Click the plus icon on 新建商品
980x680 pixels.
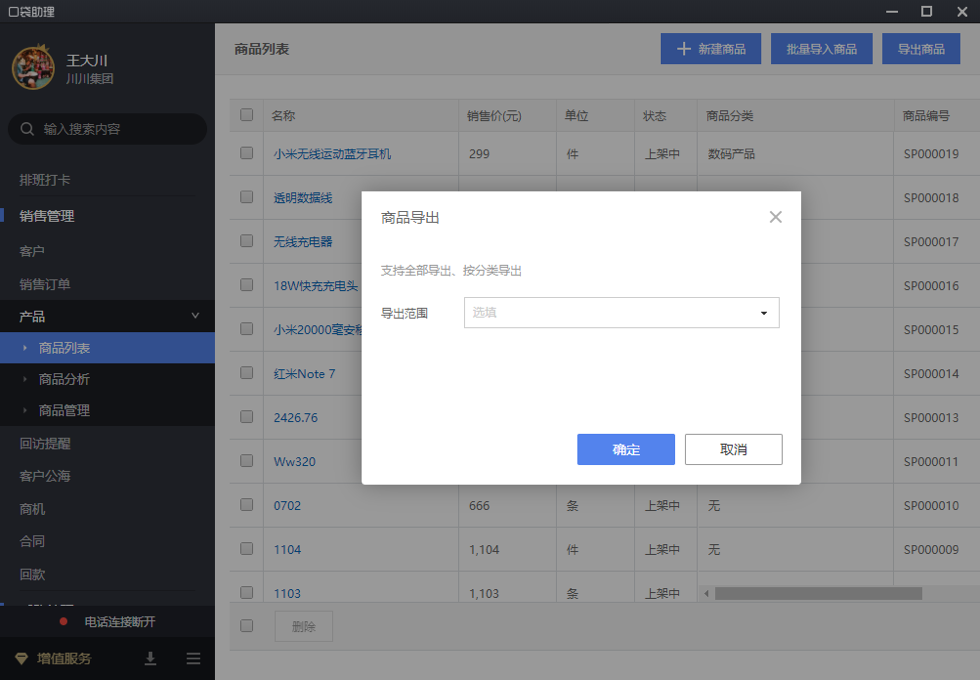pos(684,49)
